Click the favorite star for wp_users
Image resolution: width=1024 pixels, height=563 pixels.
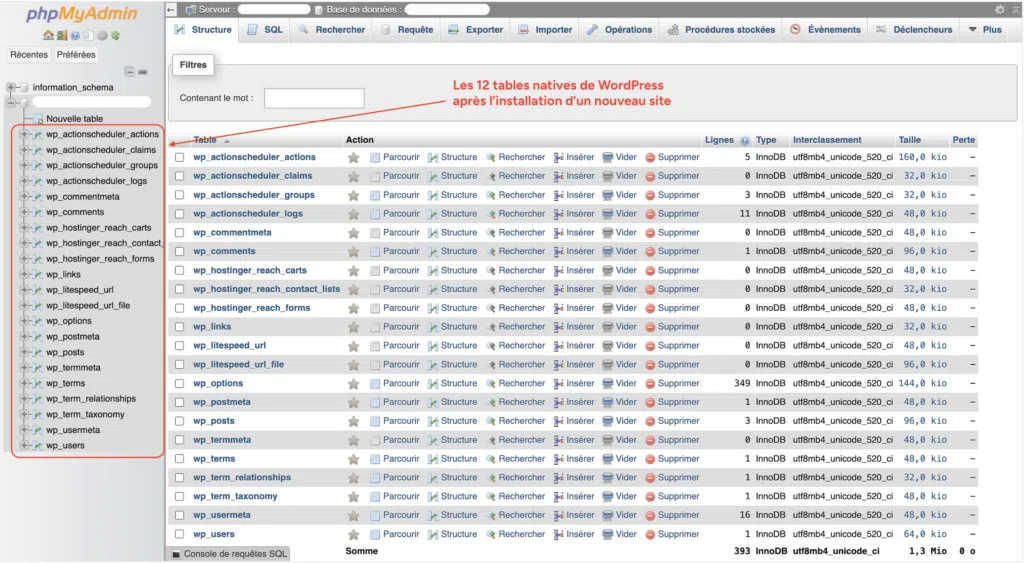353,534
